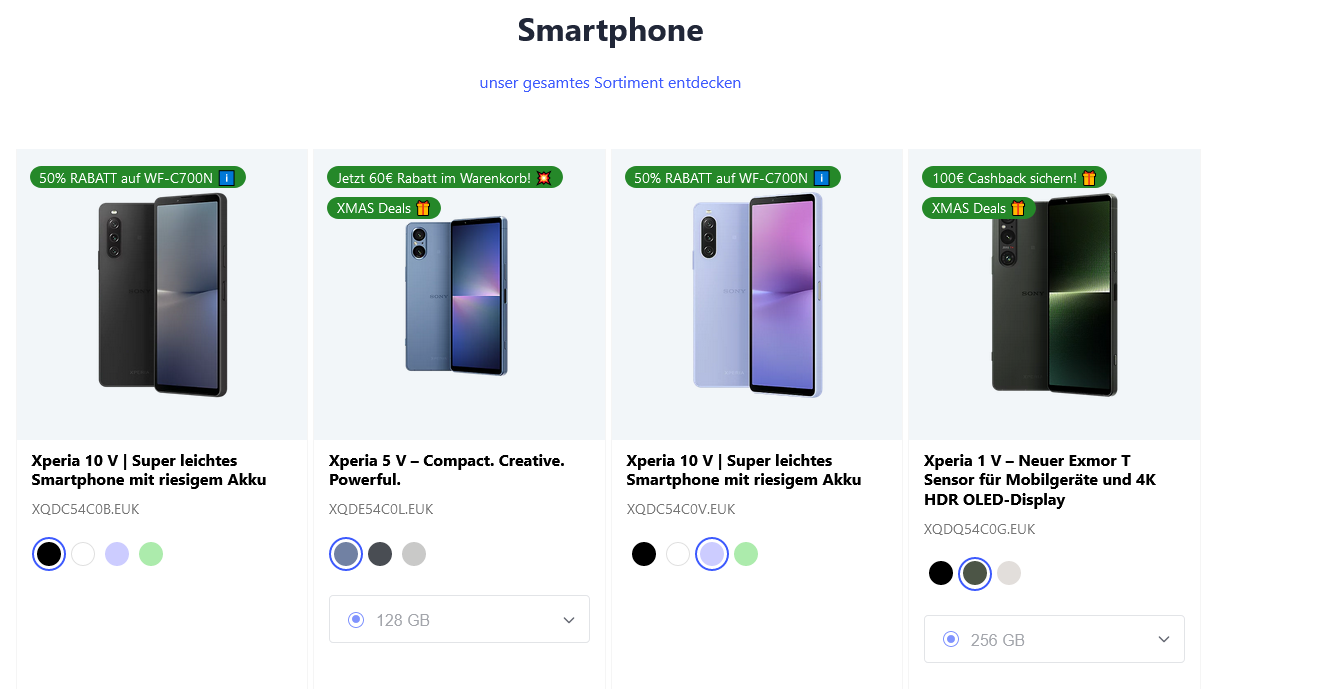Screen dimensions: 1317x689
Task: Click the gift icon on 100€ Cashback badge
Action: [1089, 178]
